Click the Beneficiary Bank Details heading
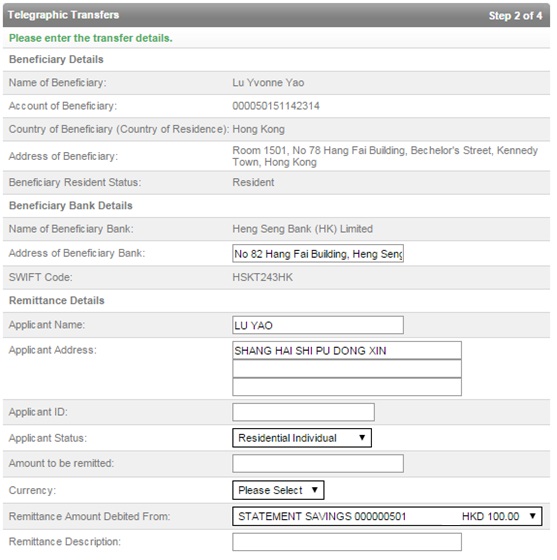Viewport: 557px width, 560px height. [71, 206]
